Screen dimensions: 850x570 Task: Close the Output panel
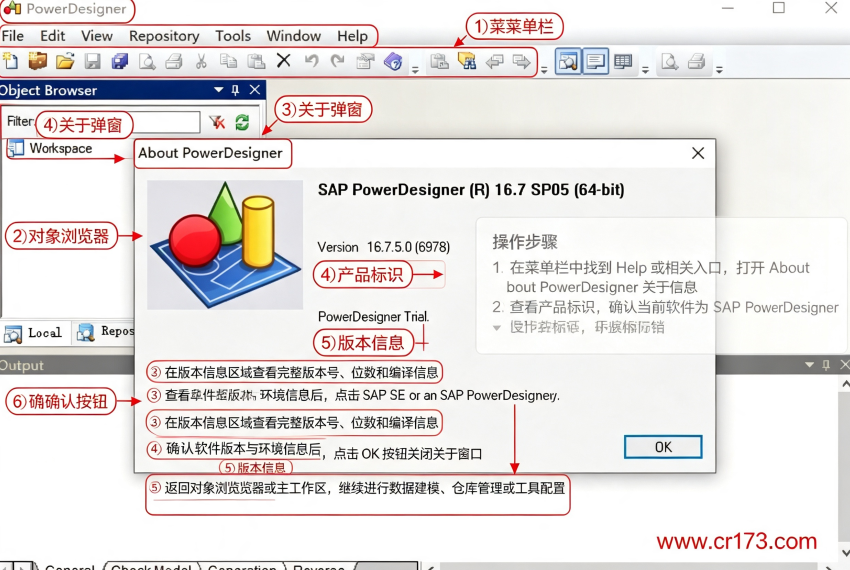(x=844, y=365)
